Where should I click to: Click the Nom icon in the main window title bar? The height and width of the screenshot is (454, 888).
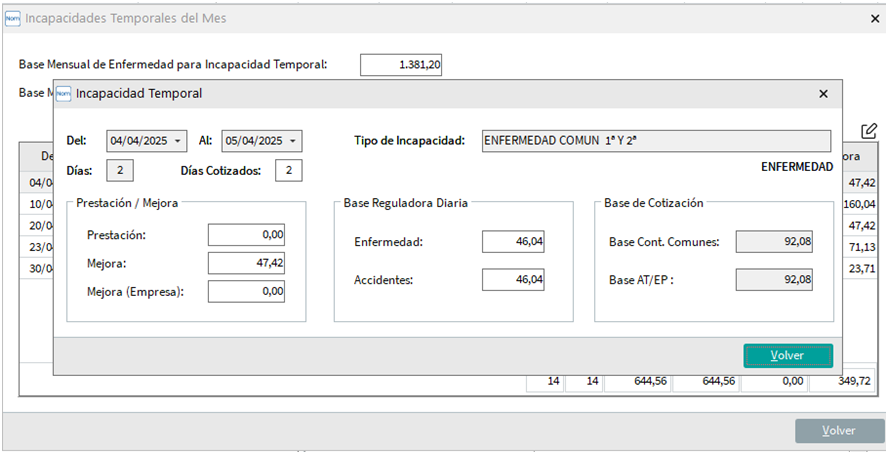(13, 17)
